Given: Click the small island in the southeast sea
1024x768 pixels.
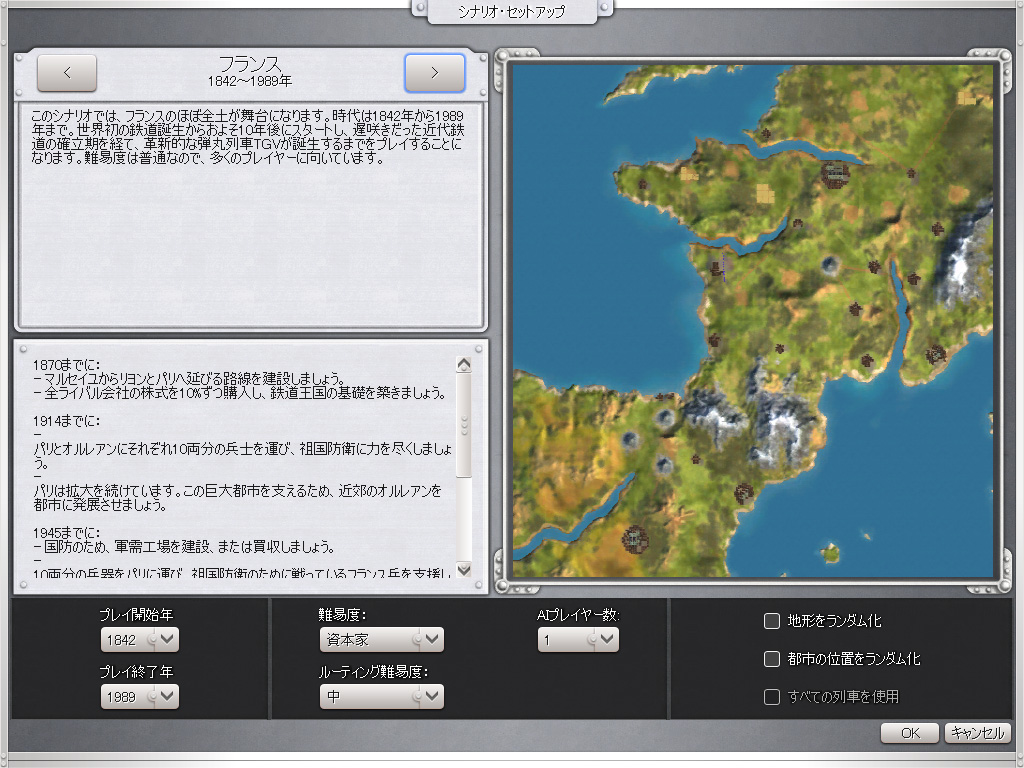Looking at the screenshot, I should (829, 551).
